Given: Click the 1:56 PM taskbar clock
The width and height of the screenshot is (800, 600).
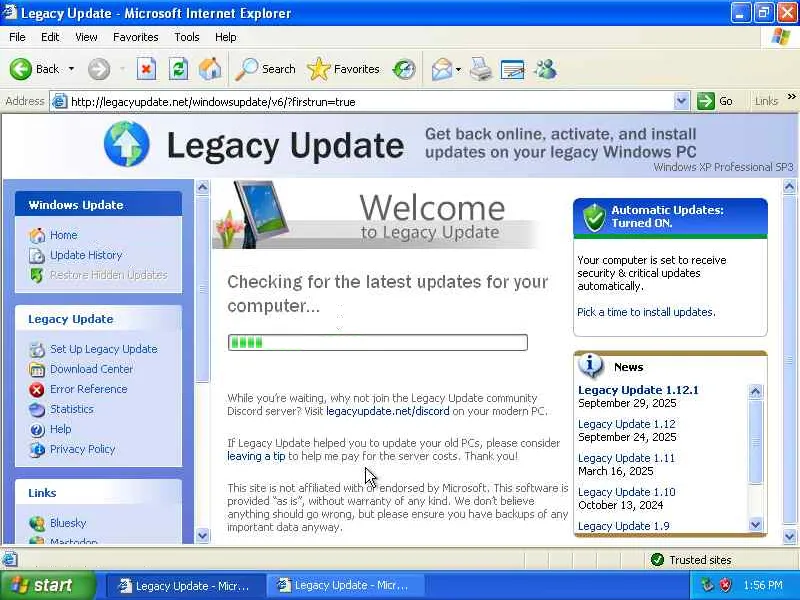Looking at the screenshot, I should click(763, 585).
